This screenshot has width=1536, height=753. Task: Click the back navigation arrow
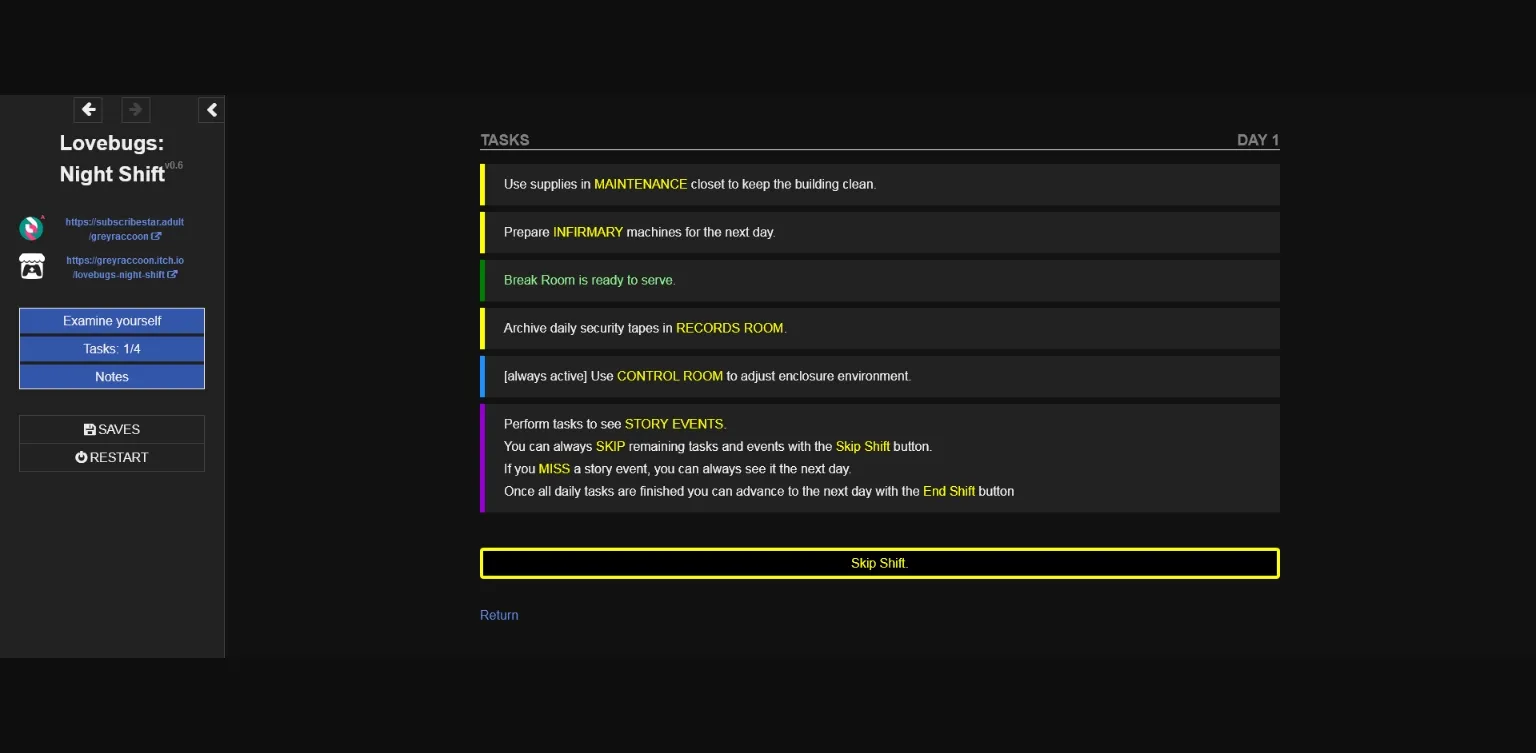(88, 110)
